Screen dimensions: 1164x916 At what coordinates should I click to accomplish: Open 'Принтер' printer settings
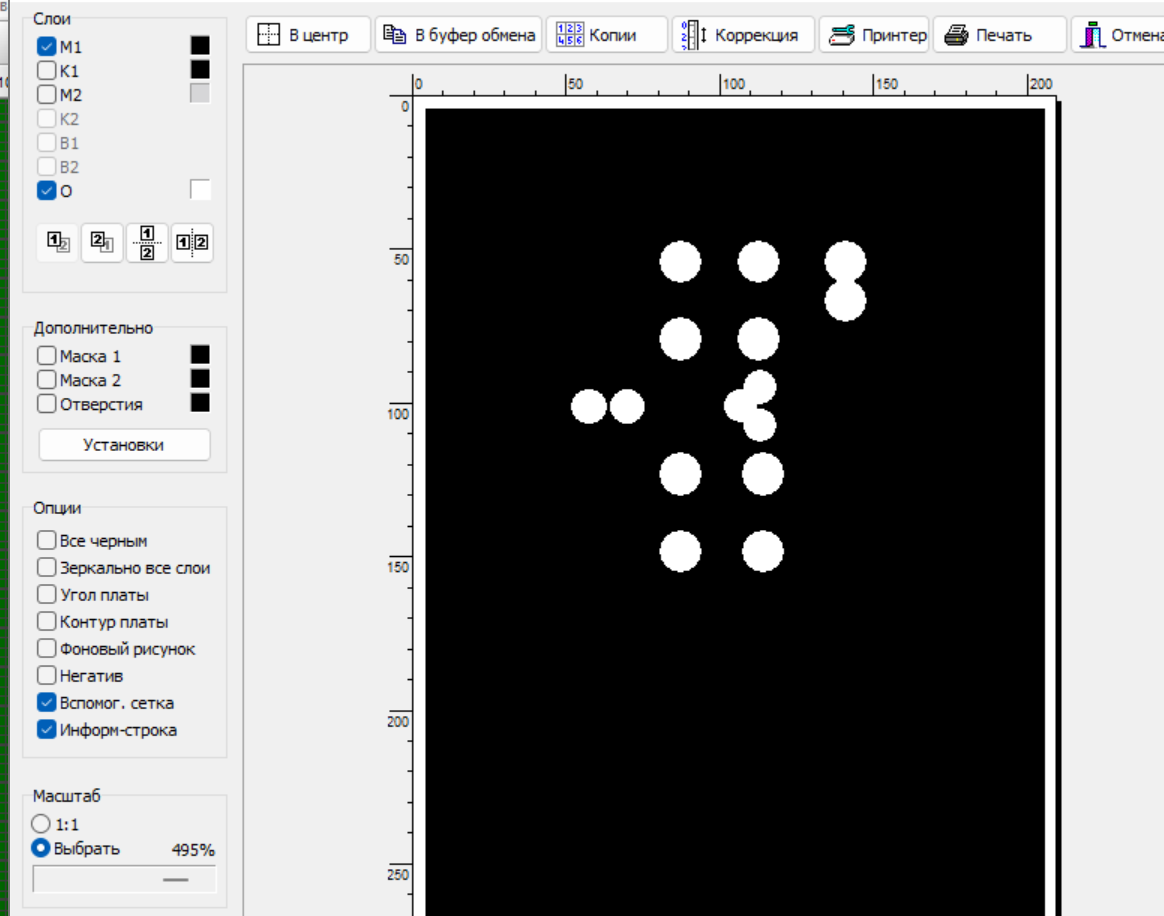pos(874,35)
